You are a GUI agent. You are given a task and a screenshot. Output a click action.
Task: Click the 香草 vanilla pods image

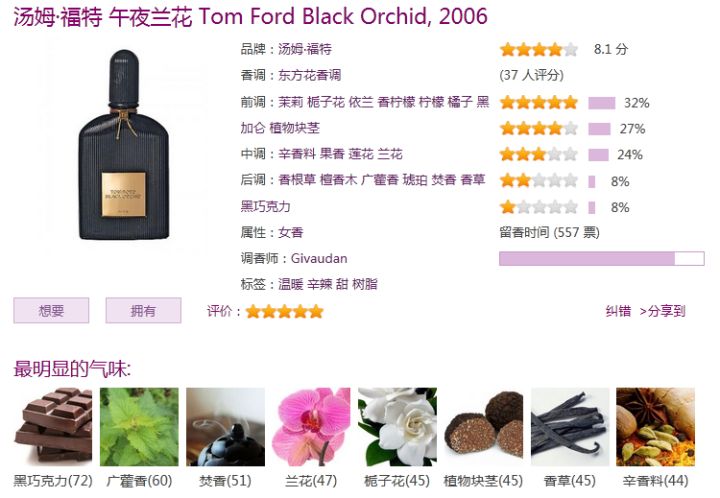pyautogui.click(x=570, y=427)
